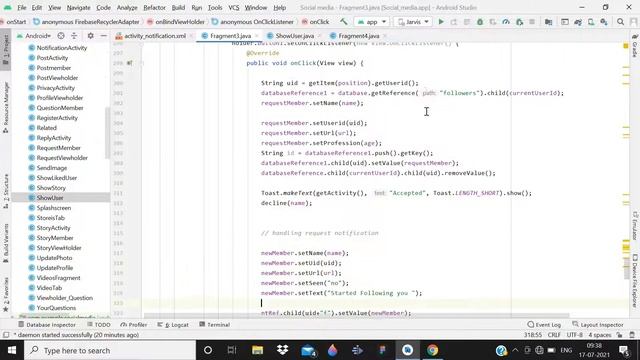The image size is (640, 360).
Task: Open the File menu
Action: [22, 7]
